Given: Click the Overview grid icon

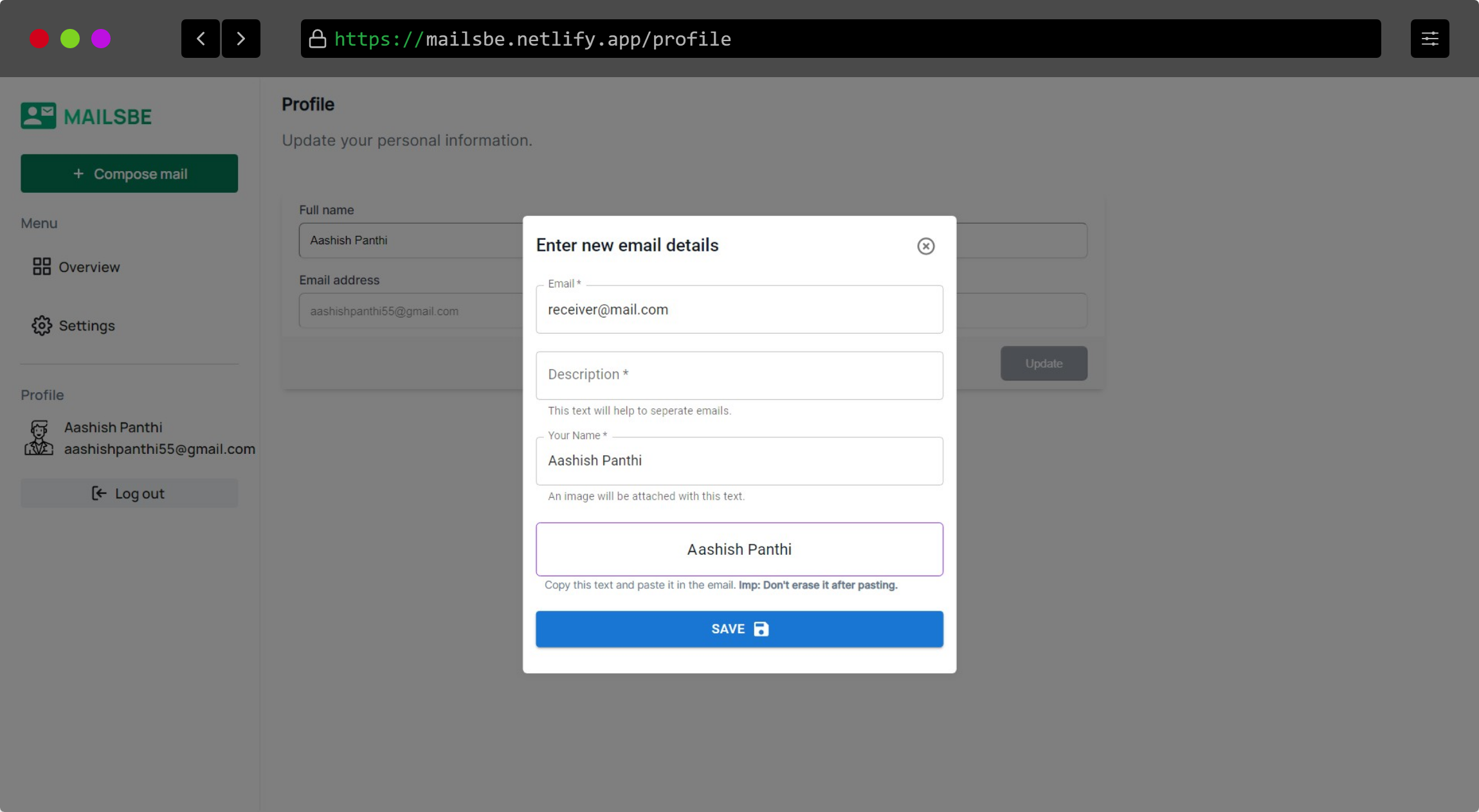Looking at the screenshot, I should (42, 267).
